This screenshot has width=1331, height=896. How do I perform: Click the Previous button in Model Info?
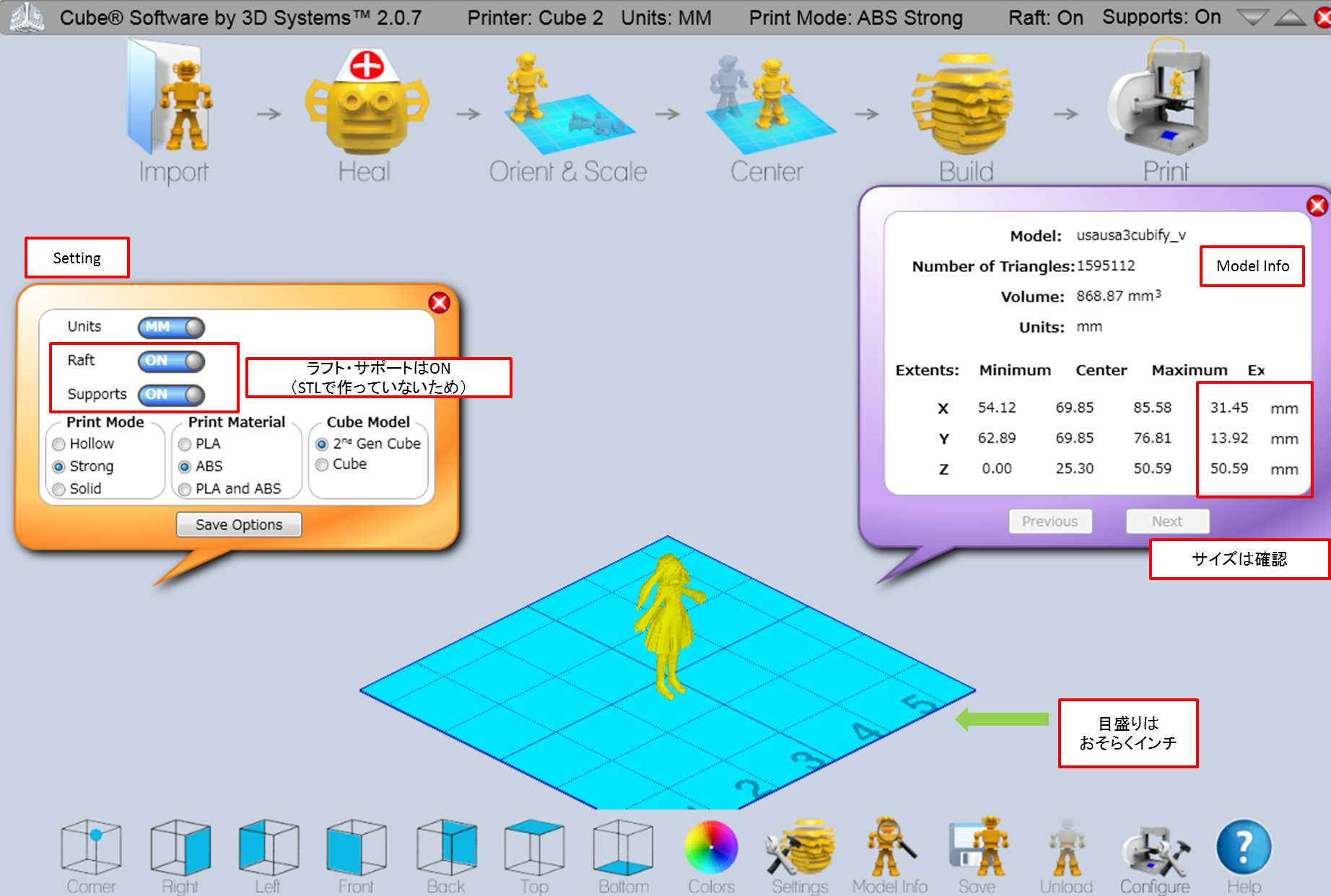(x=1050, y=521)
